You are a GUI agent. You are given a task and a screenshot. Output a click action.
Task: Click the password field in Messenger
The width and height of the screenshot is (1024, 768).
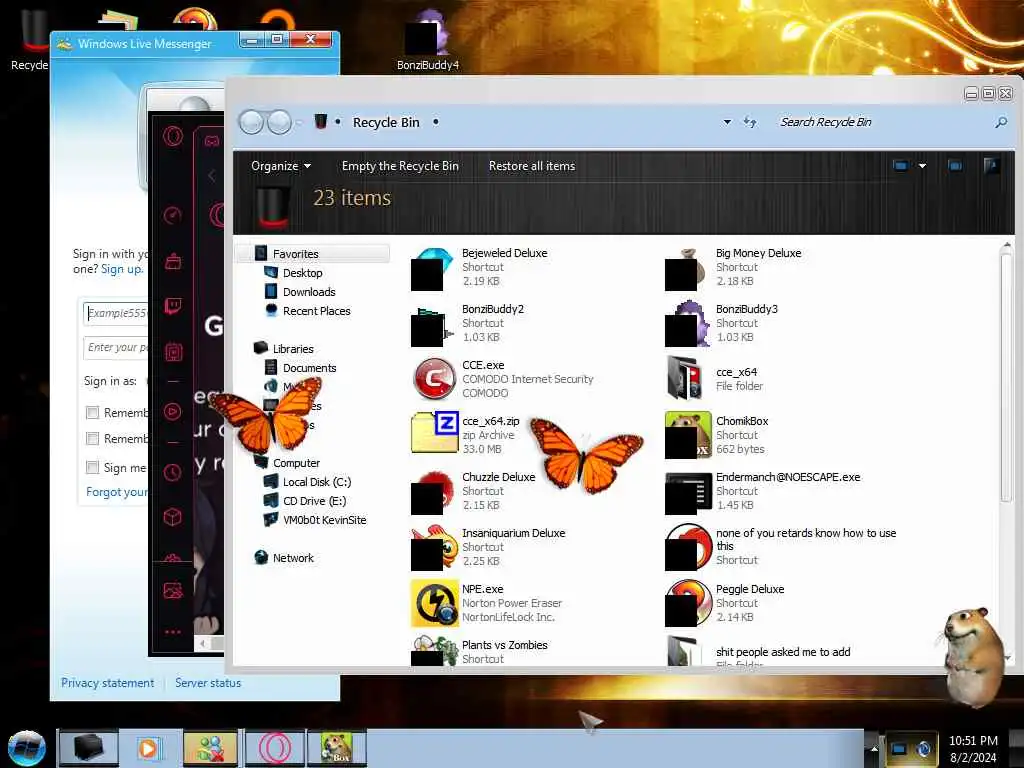point(116,347)
